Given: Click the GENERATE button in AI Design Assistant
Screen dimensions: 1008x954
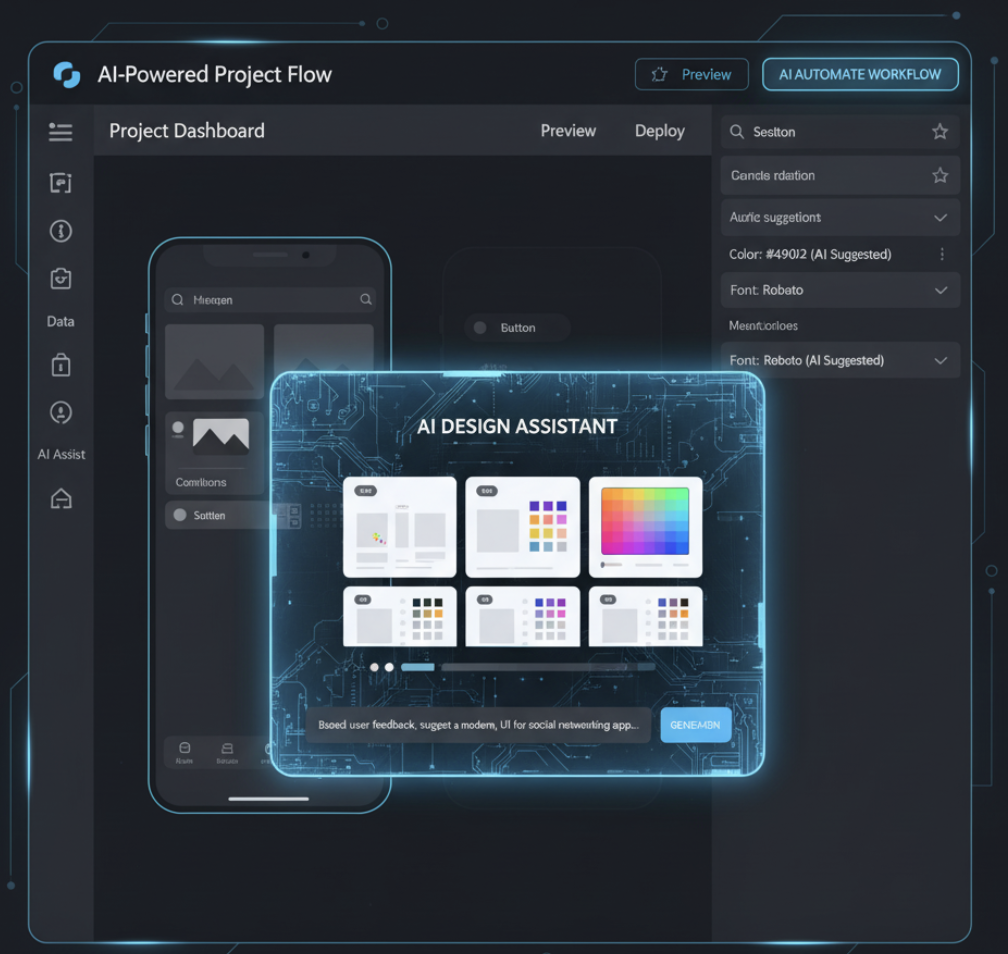Looking at the screenshot, I should [x=695, y=724].
